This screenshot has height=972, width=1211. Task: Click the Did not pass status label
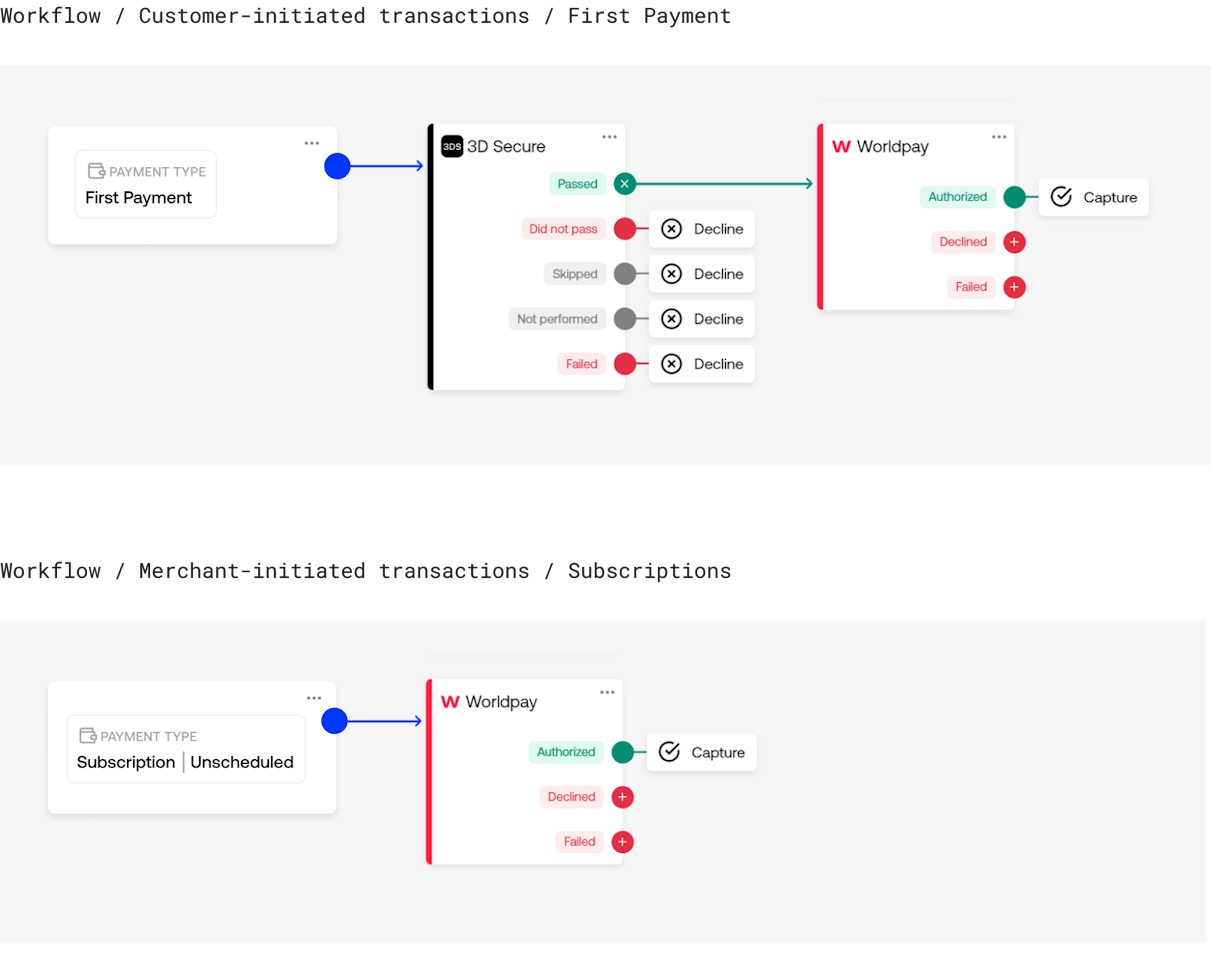[564, 229]
